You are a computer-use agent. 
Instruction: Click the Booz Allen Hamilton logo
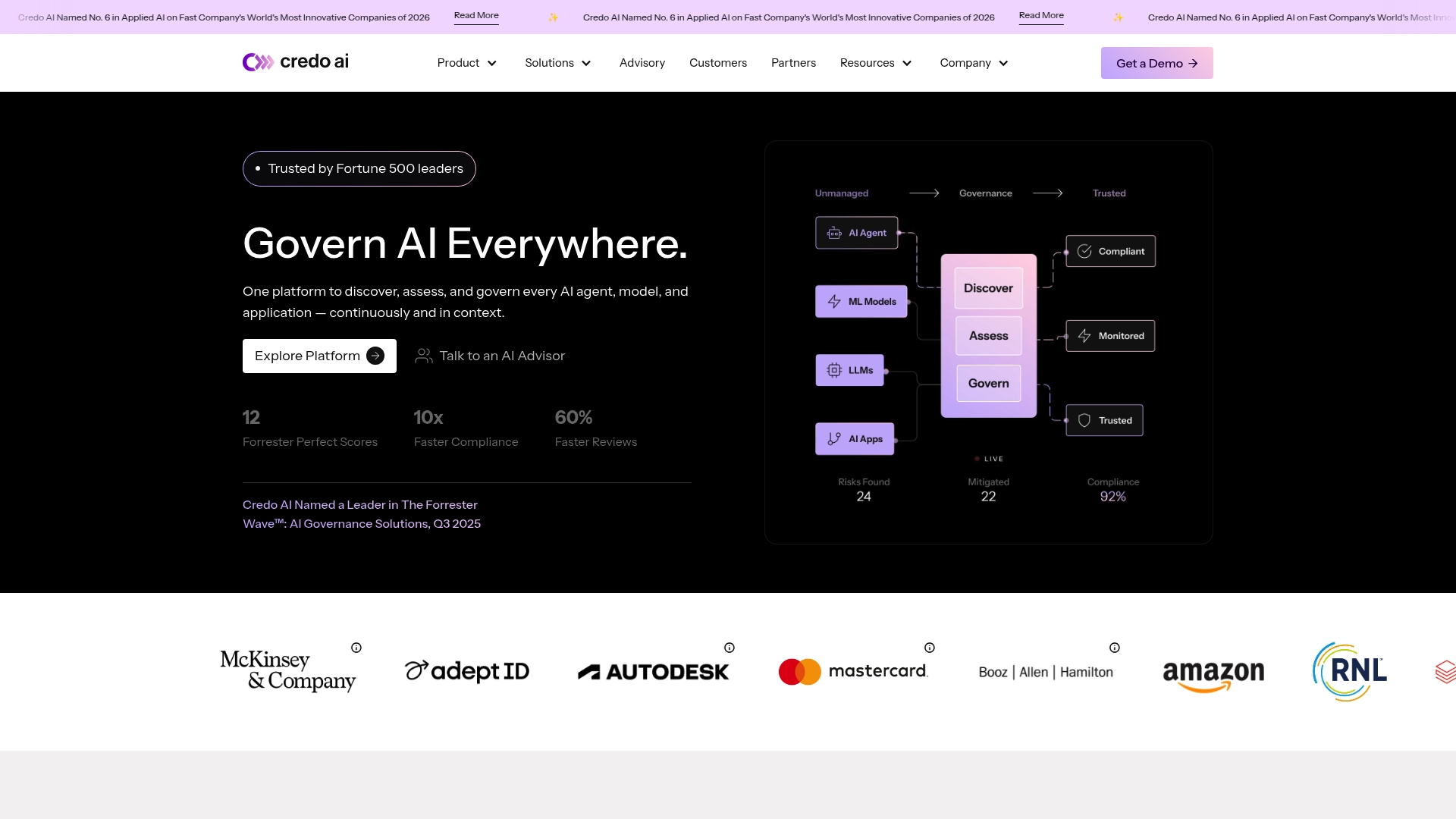1046,672
